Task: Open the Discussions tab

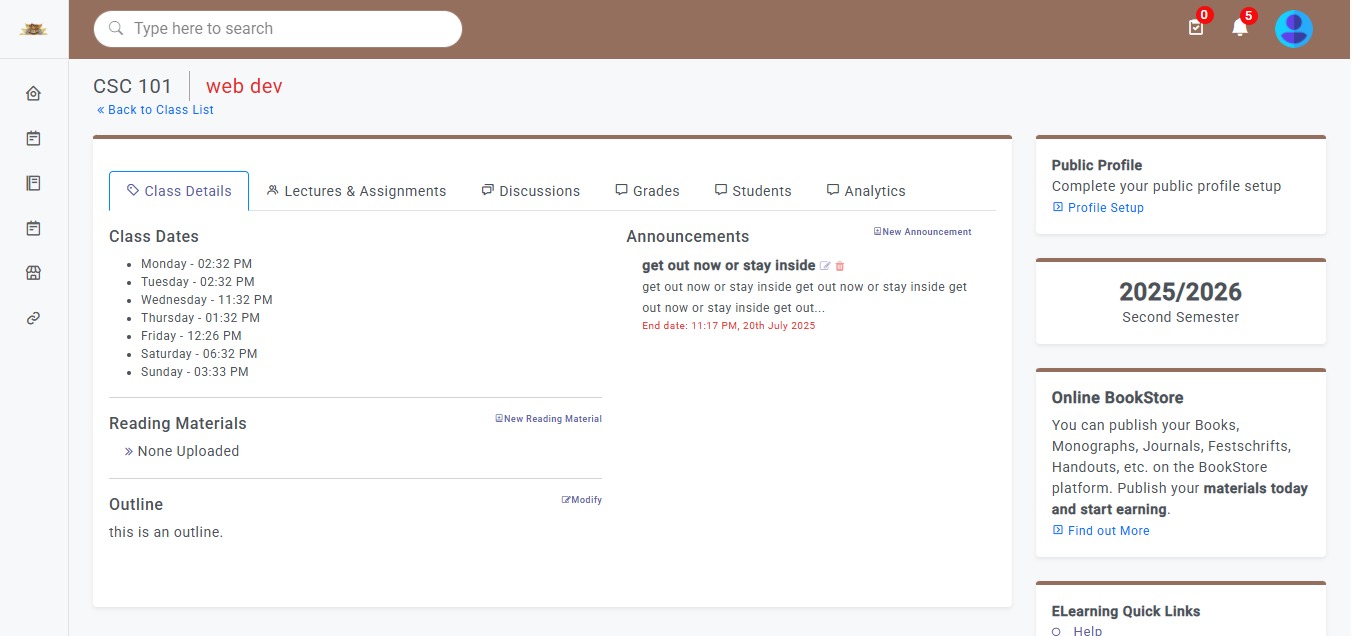Action: pos(530,191)
